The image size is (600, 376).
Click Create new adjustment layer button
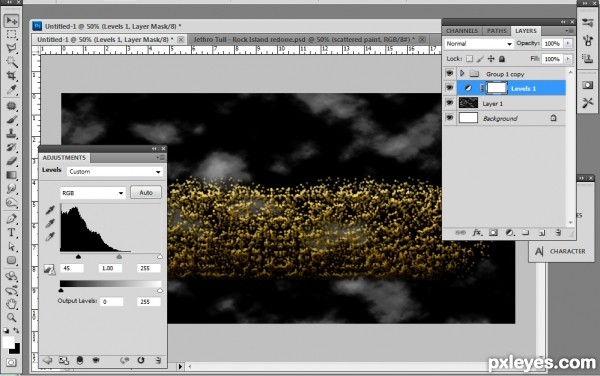509,233
